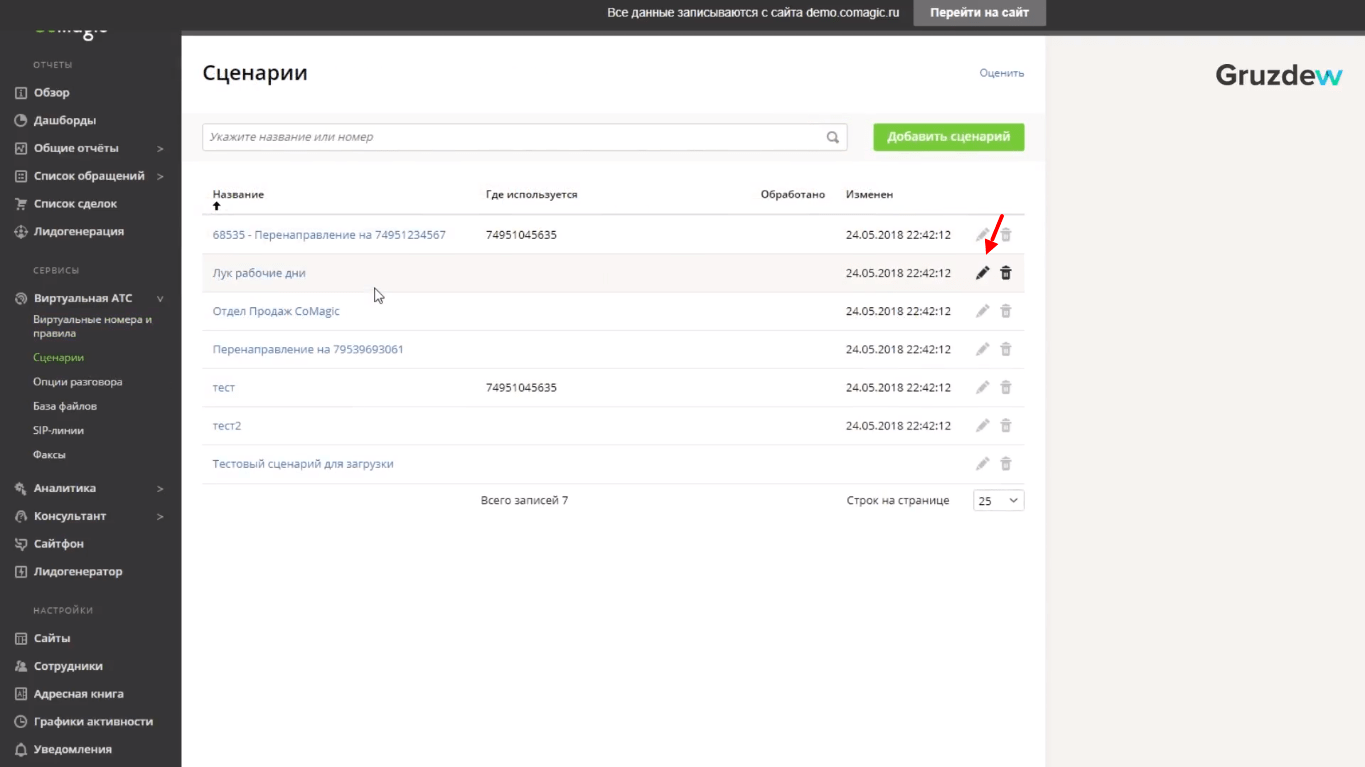Click Добавить сценарий button
The width and height of the screenshot is (1365, 767).
click(x=948, y=137)
